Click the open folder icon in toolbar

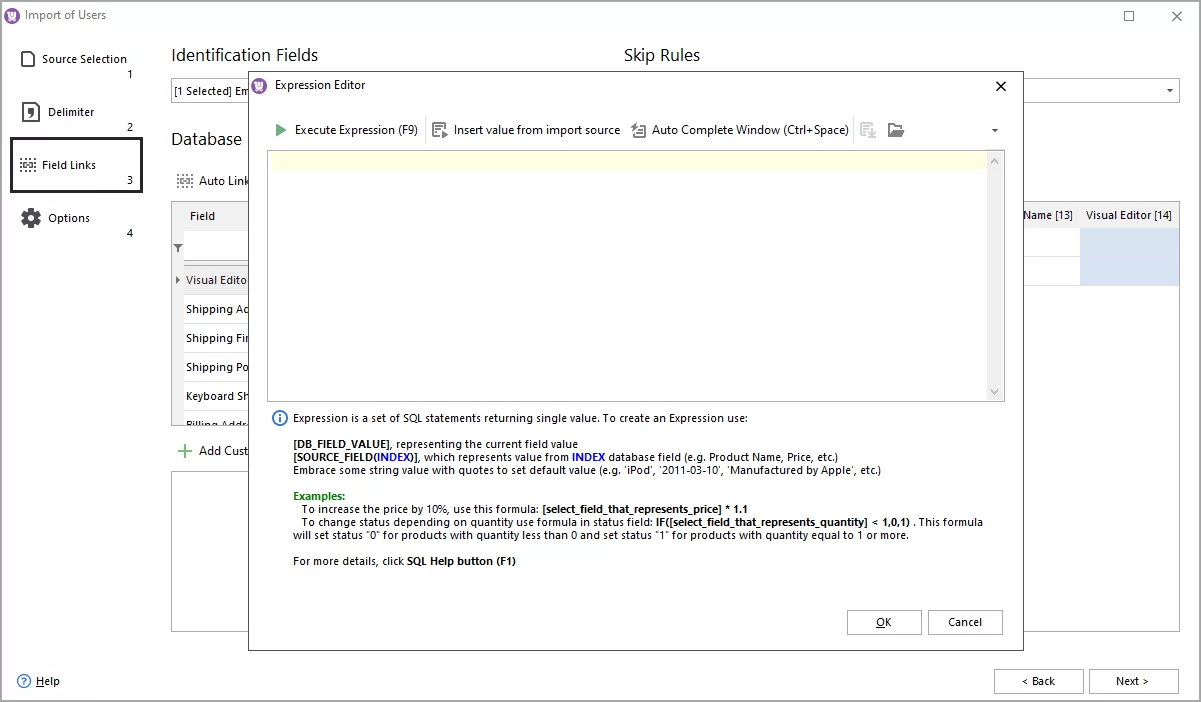click(x=896, y=130)
